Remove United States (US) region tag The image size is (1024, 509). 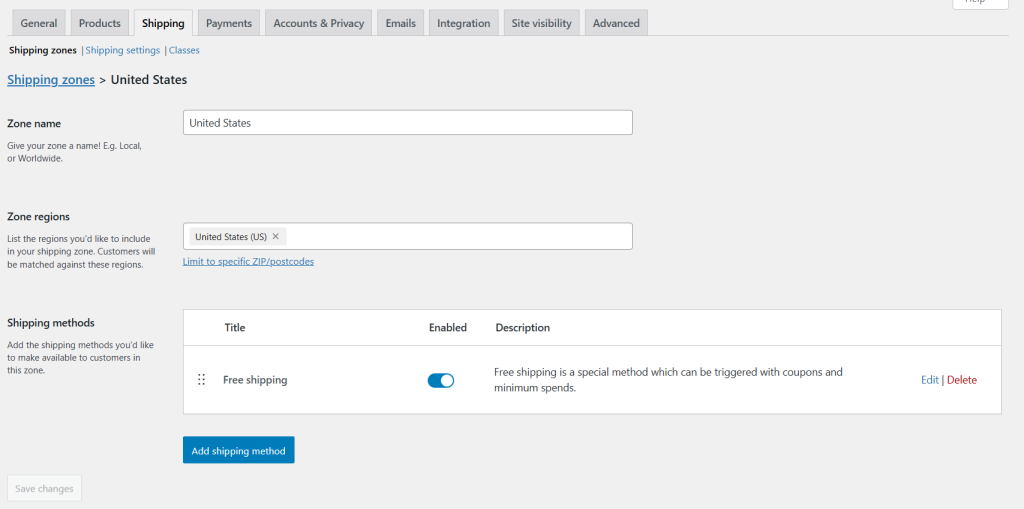coord(276,237)
